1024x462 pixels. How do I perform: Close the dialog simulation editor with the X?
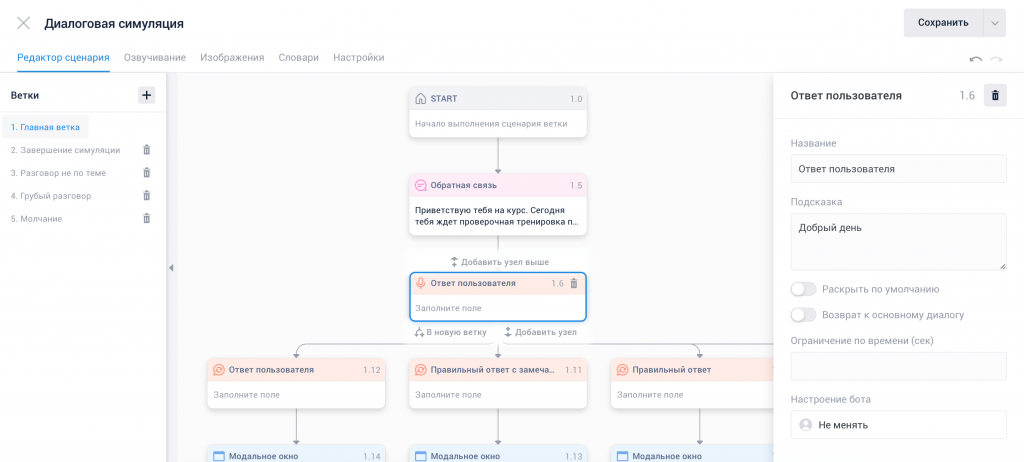(23, 23)
